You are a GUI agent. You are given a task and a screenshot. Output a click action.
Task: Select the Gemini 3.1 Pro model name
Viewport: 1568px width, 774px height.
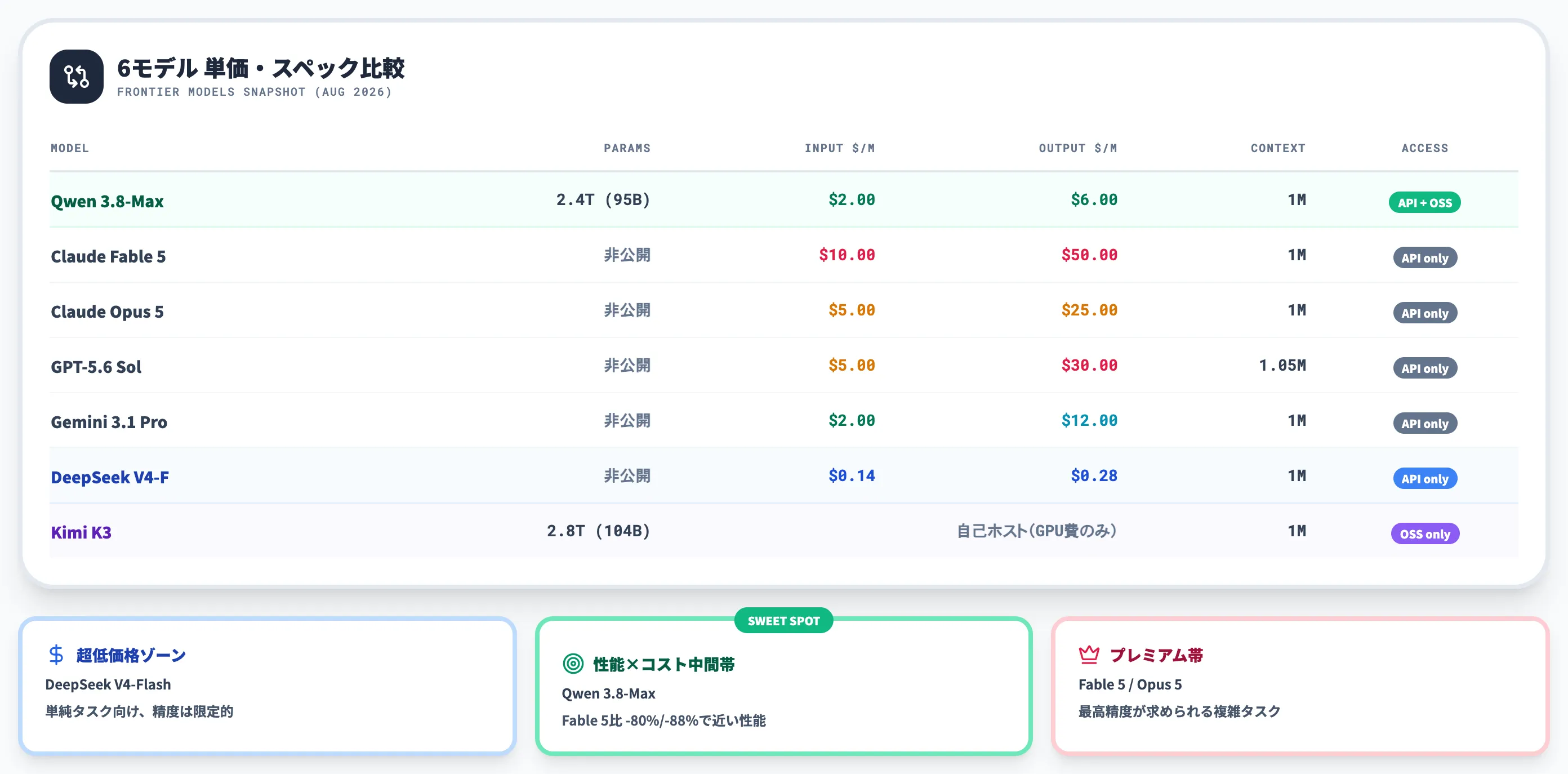click(x=109, y=422)
